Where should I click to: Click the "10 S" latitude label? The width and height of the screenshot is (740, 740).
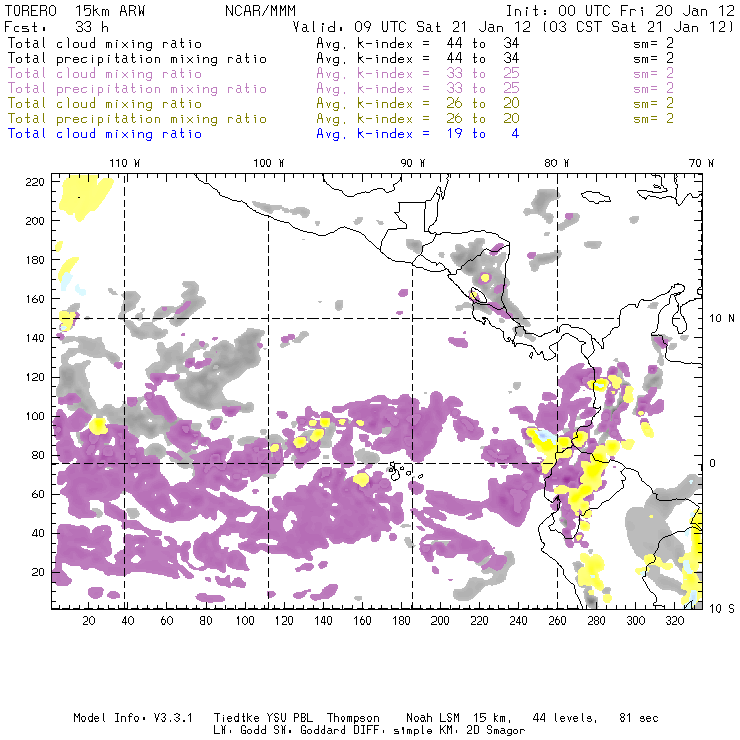(x=722, y=609)
